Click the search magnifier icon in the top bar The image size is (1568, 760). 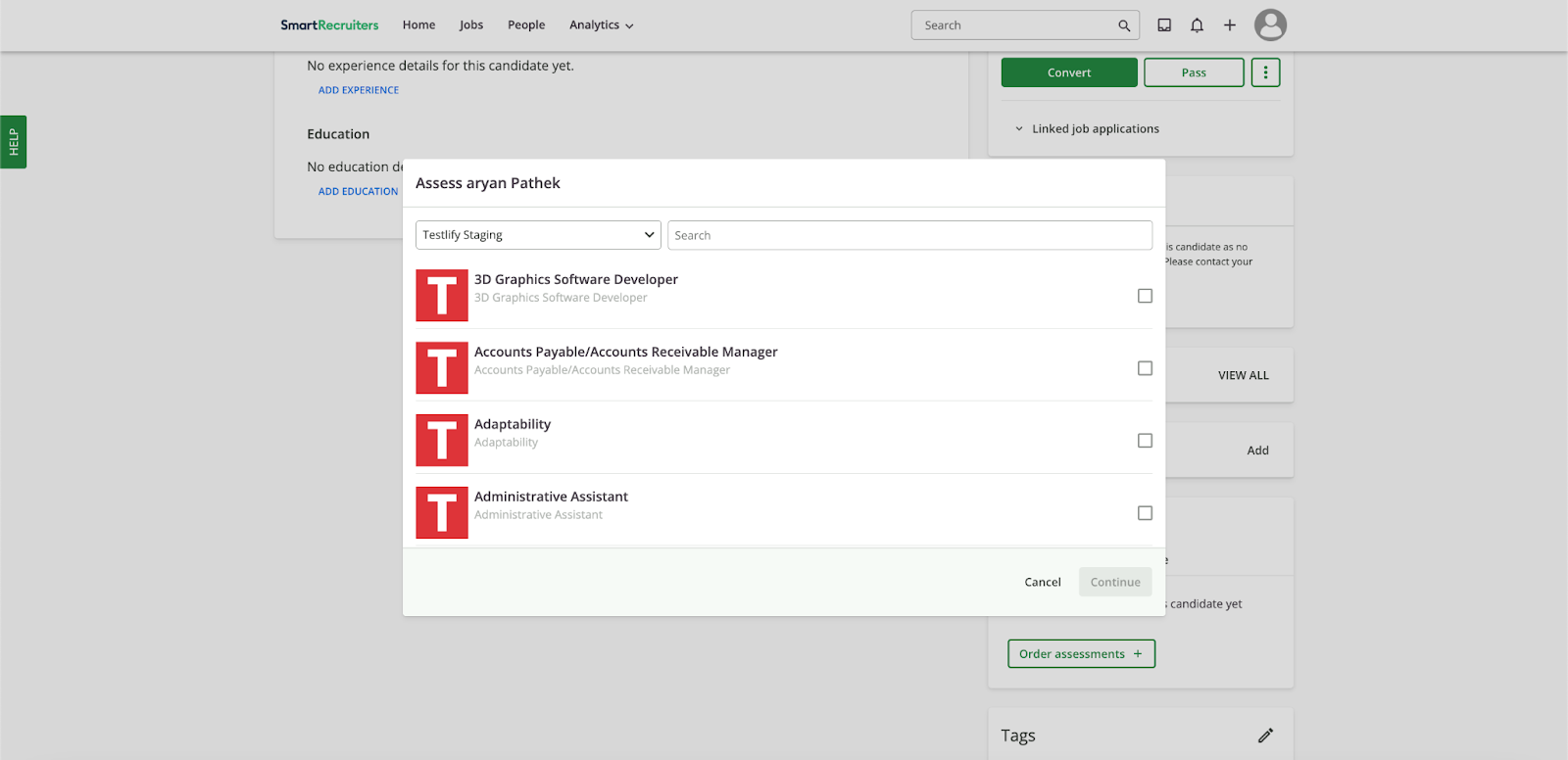coord(1124,25)
